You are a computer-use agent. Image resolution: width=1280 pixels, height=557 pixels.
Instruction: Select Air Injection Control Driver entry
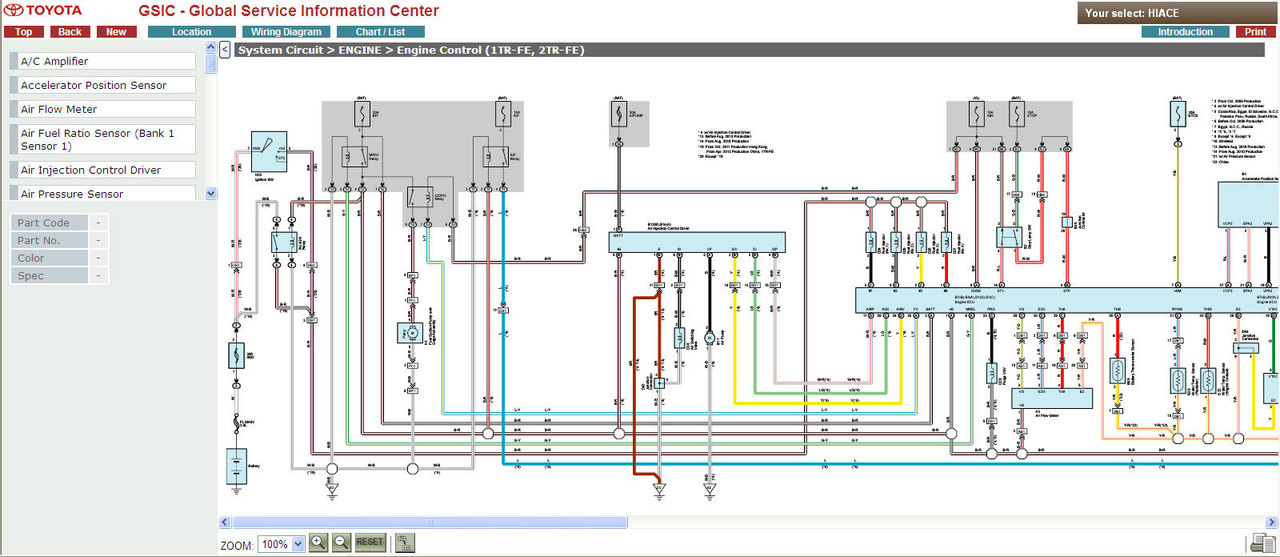pyautogui.click(x=103, y=170)
